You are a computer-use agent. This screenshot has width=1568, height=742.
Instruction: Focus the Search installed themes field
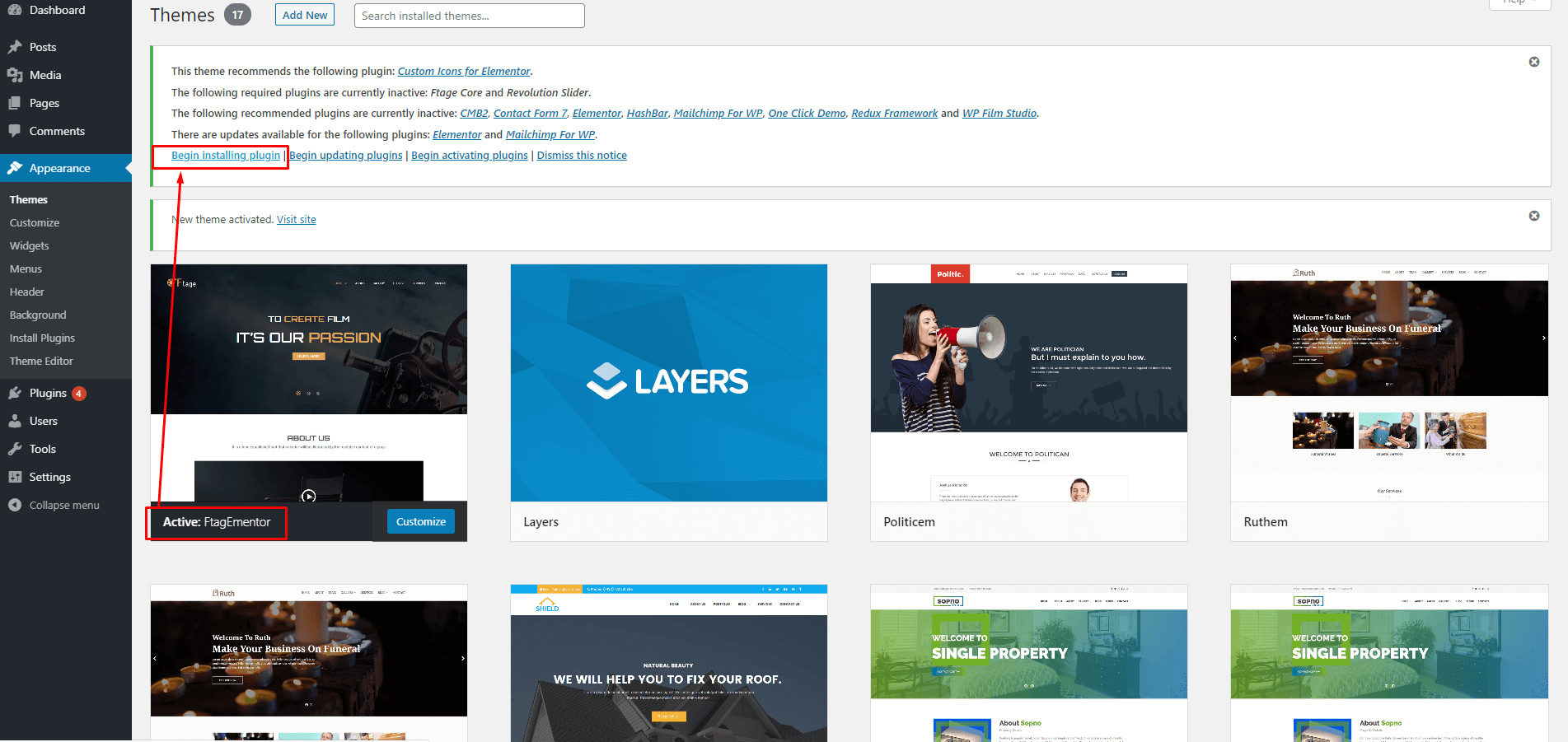pos(470,16)
